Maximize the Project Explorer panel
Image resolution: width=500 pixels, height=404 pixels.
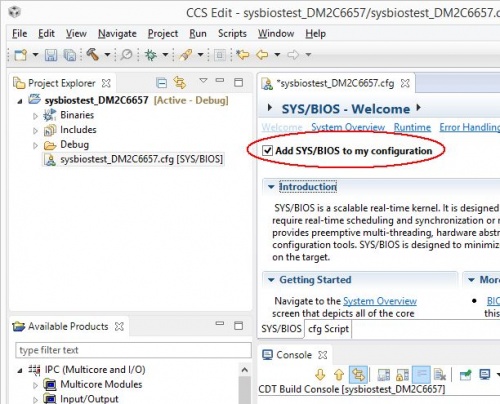pyautogui.click(x=239, y=82)
